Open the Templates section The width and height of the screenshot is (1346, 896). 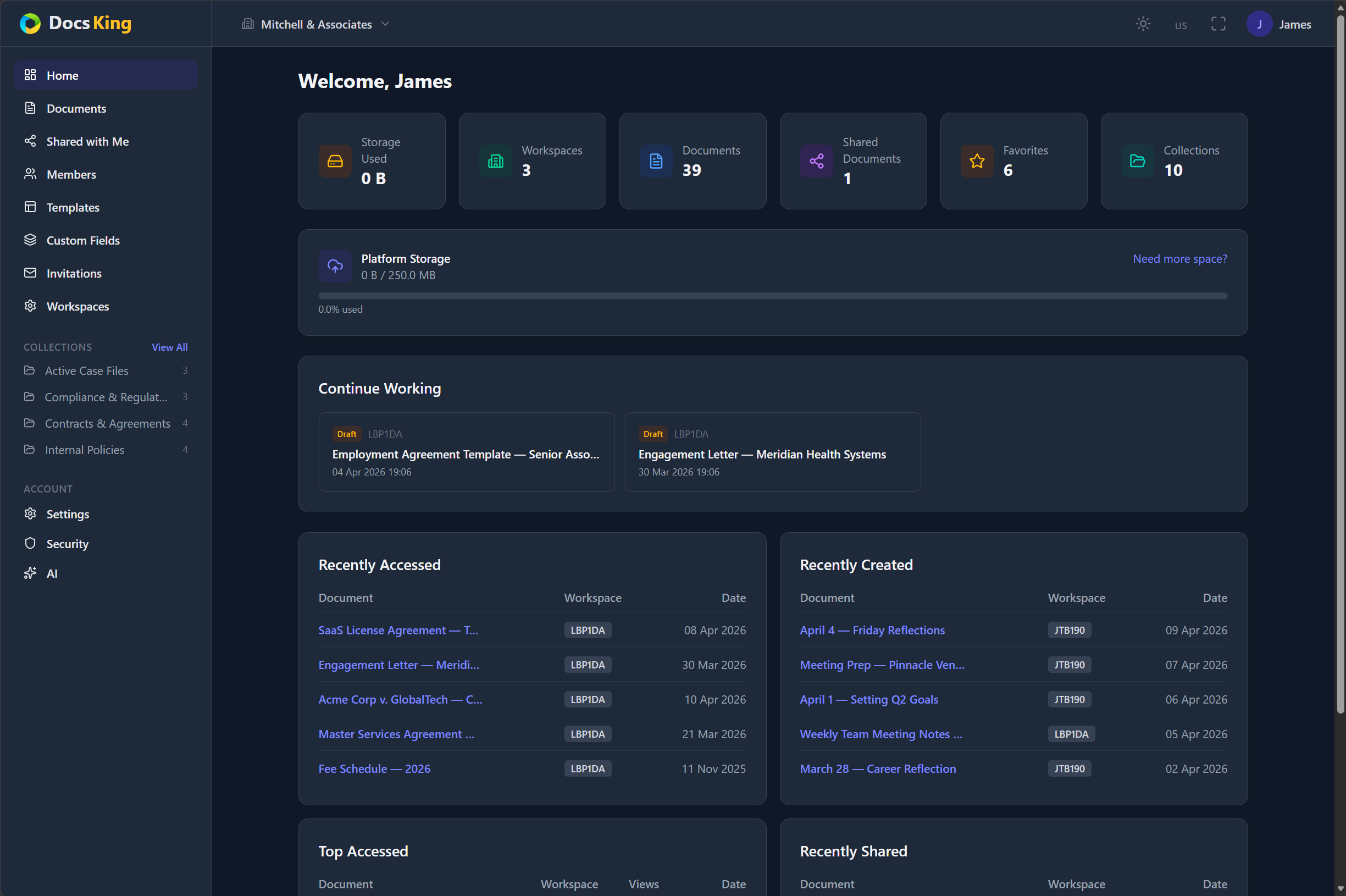point(73,207)
